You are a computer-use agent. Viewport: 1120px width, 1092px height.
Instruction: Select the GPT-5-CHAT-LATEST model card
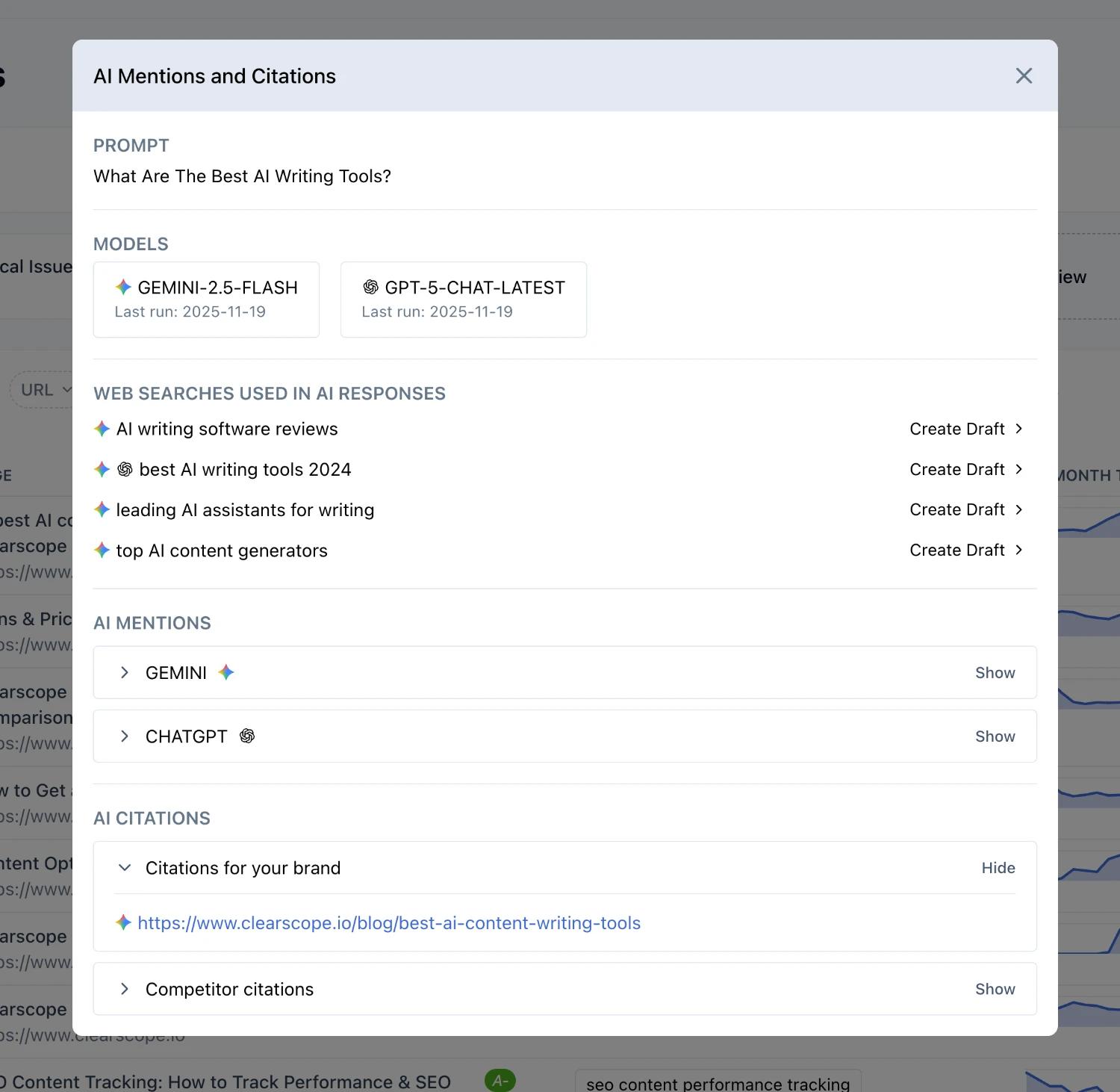[x=464, y=300]
